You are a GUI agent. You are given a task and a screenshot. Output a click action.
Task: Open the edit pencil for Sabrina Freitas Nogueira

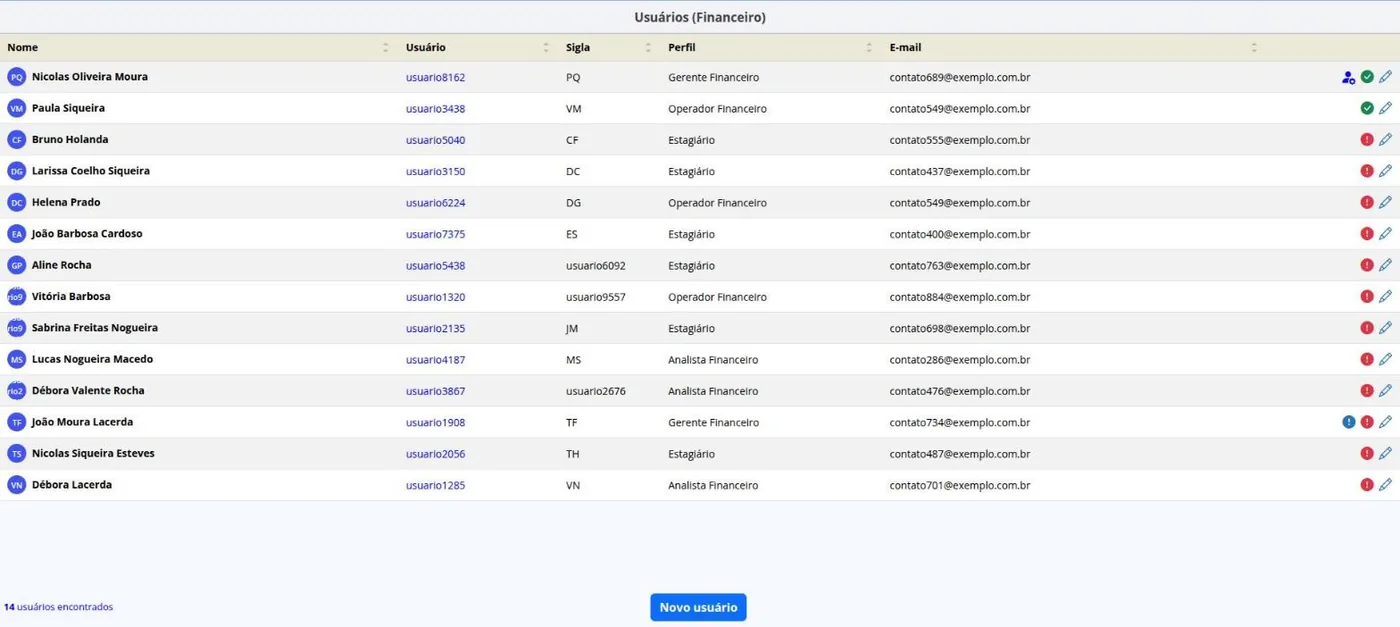click(1385, 328)
